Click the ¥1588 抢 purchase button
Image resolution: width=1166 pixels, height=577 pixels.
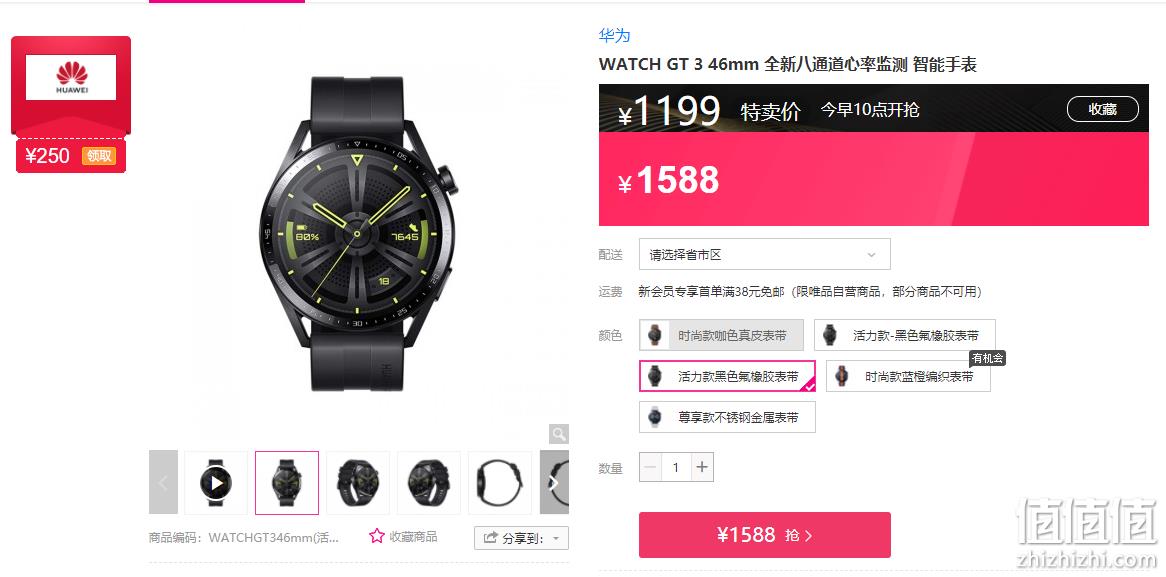pyautogui.click(x=764, y=535)
